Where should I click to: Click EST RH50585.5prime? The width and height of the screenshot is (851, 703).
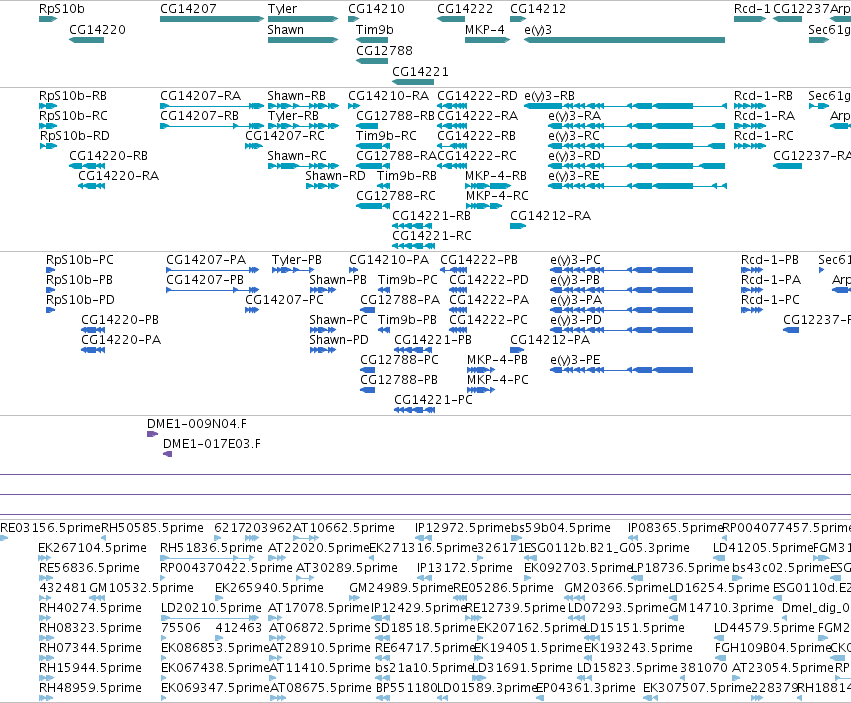153,528
